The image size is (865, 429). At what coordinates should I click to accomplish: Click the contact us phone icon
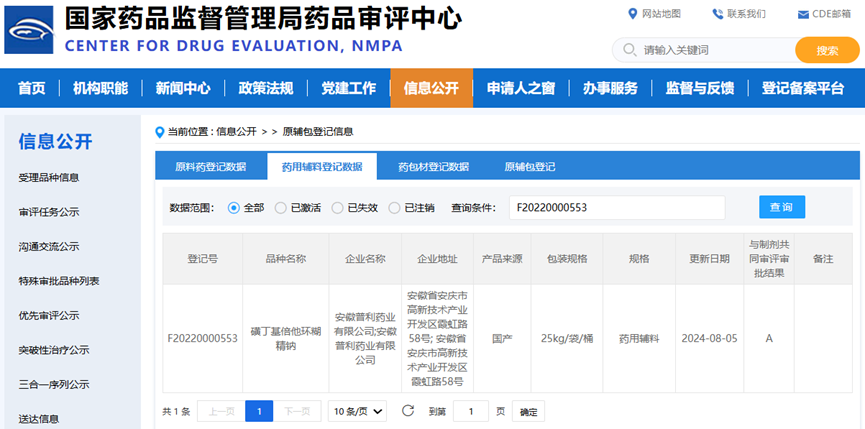(717, 13)
